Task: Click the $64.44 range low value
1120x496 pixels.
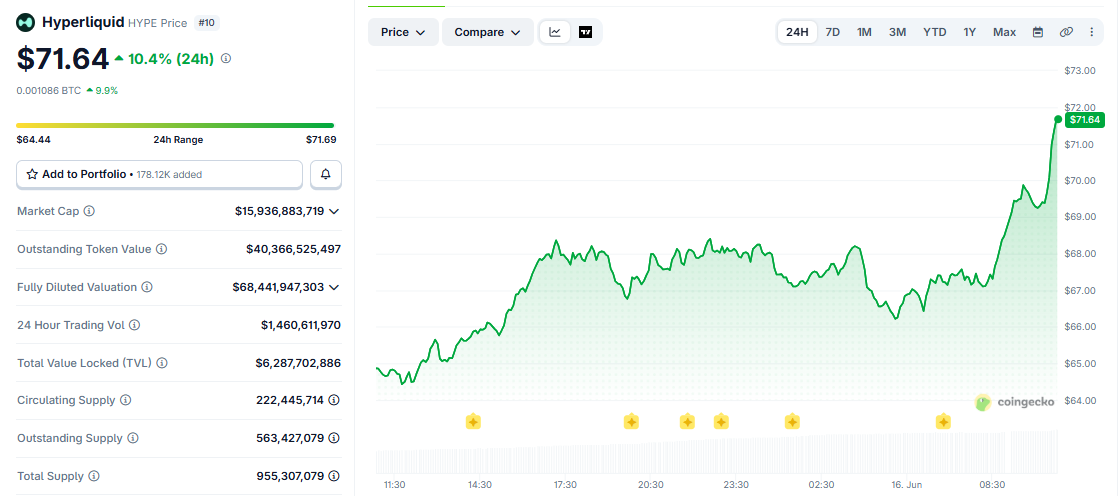Action: (x=34, y=140)
